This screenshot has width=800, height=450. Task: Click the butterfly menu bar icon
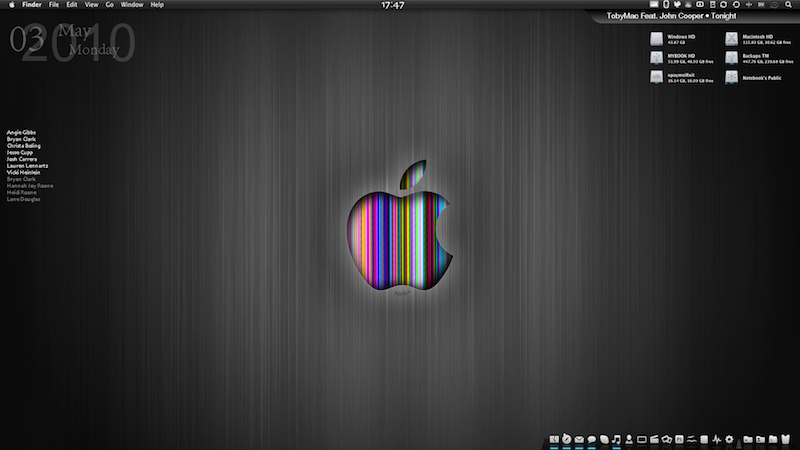point(678,5)
